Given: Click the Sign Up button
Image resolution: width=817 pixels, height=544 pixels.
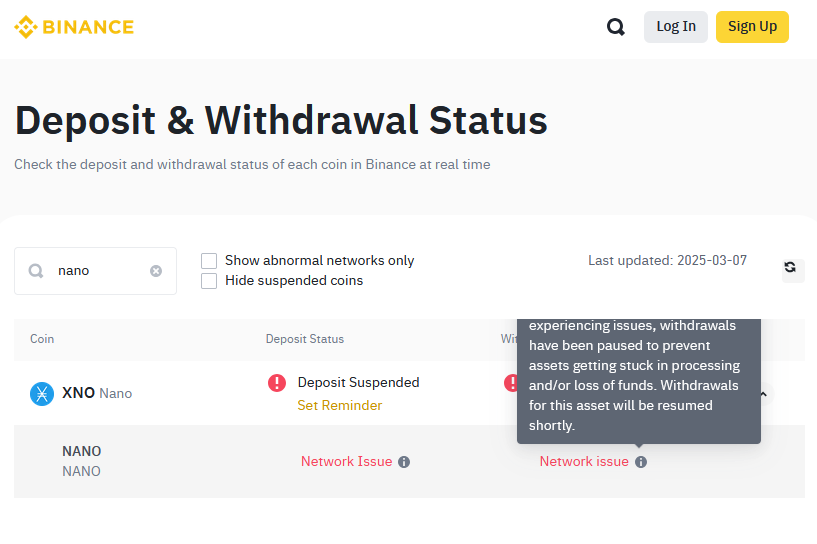Looking at the screenshot, I should click(x=752, y=27).
